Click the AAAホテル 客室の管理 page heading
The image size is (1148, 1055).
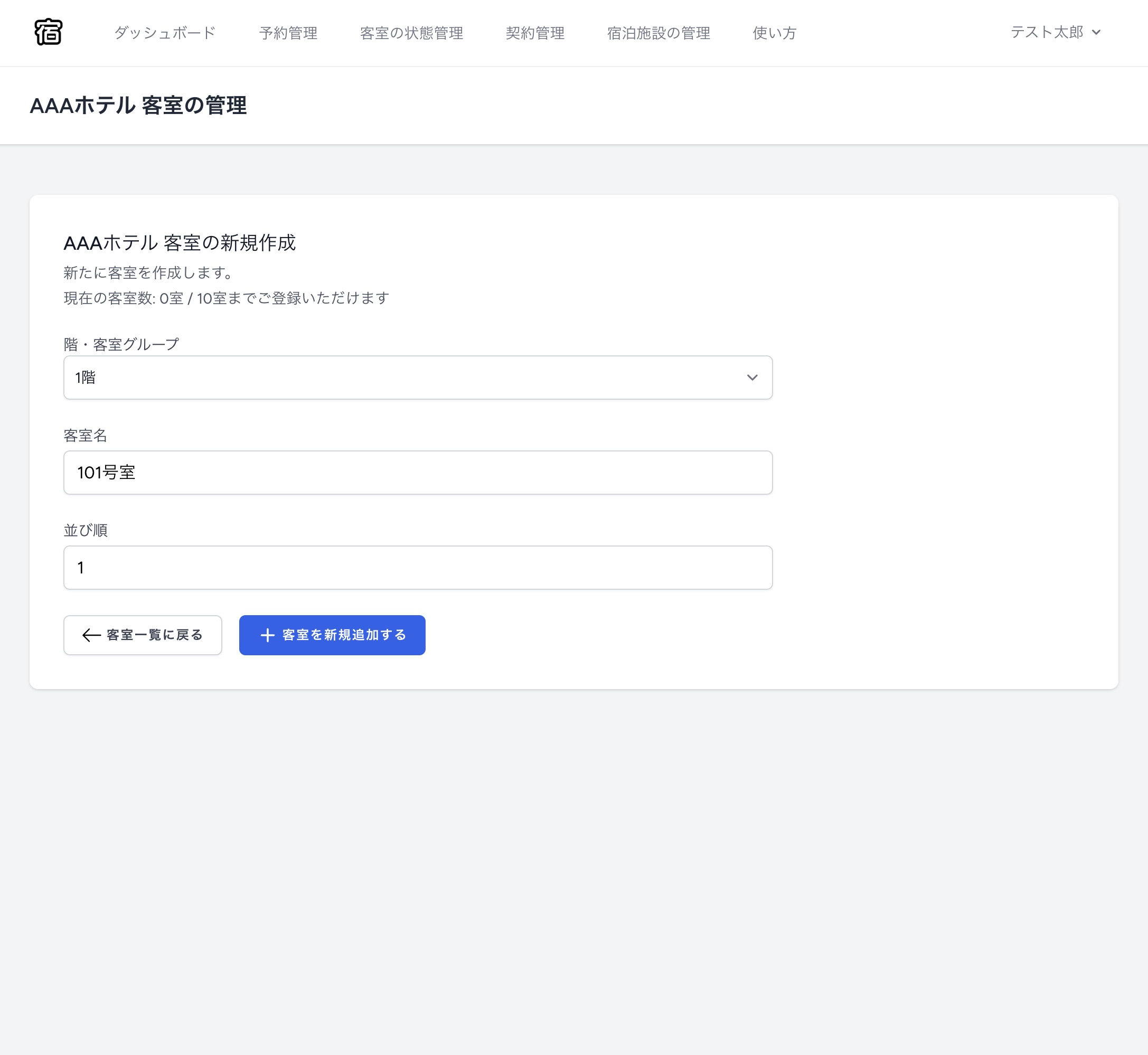point(139,105)
